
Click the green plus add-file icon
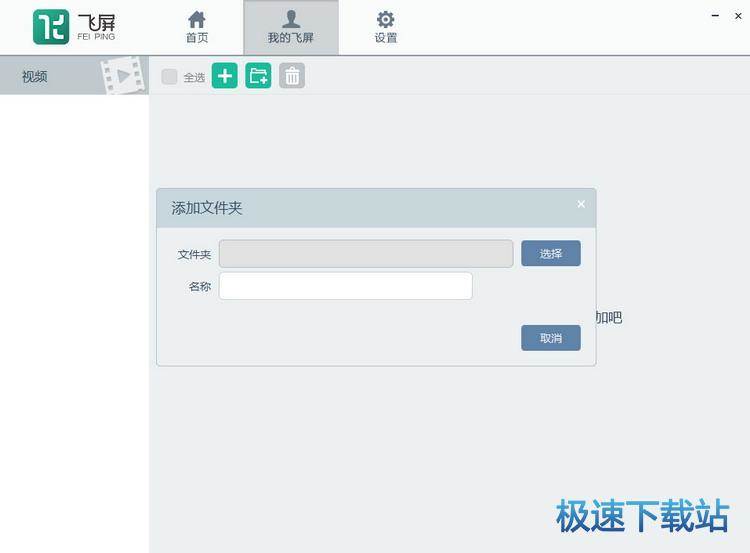coord(225,76)
